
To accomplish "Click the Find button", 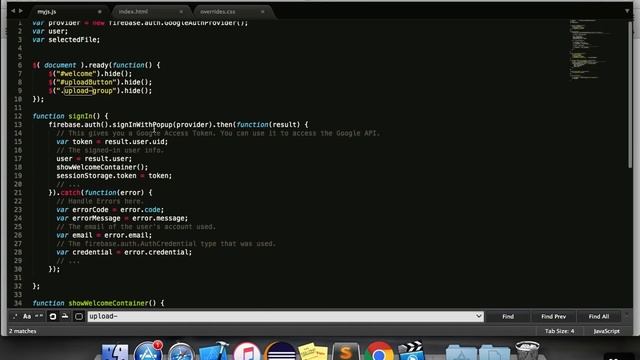I will pyautogui.click(x=508, y=316).
